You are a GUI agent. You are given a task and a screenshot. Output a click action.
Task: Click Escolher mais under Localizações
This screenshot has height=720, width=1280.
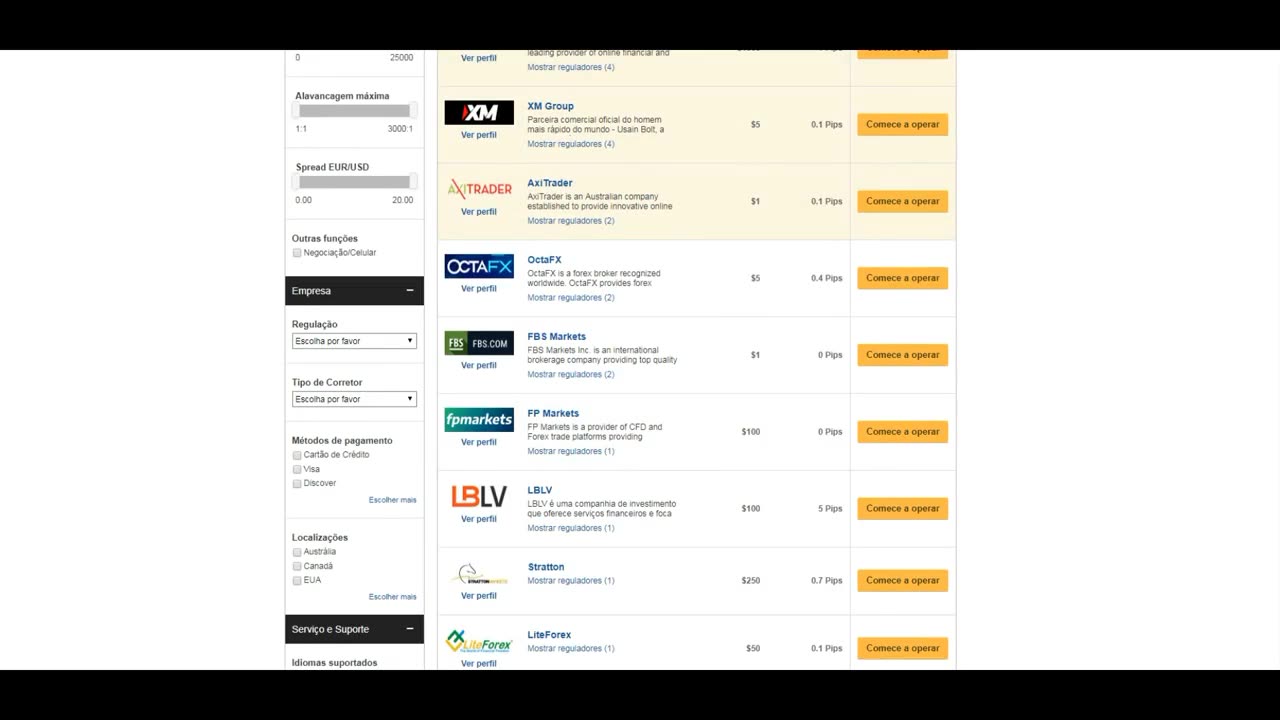pyautogui.click(x=392, y=597)
